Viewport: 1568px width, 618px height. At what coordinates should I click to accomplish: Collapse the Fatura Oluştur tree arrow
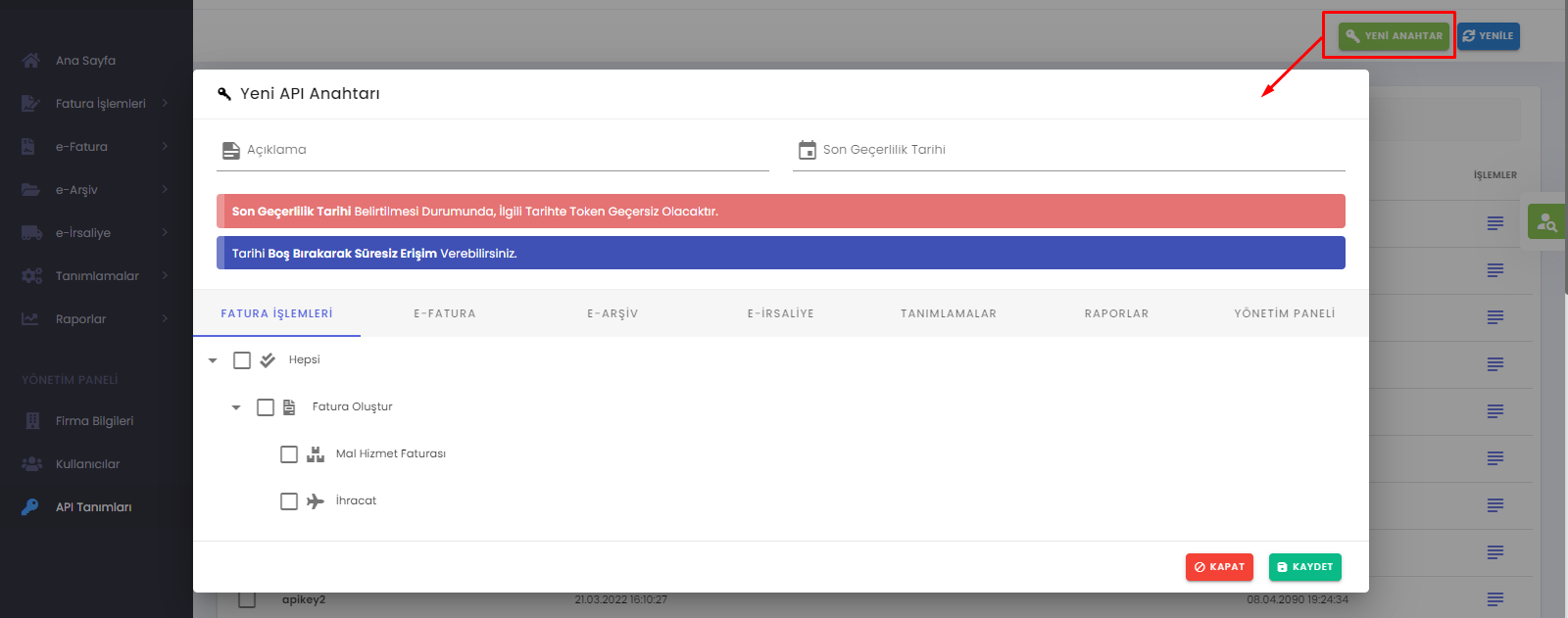(236, 407)
